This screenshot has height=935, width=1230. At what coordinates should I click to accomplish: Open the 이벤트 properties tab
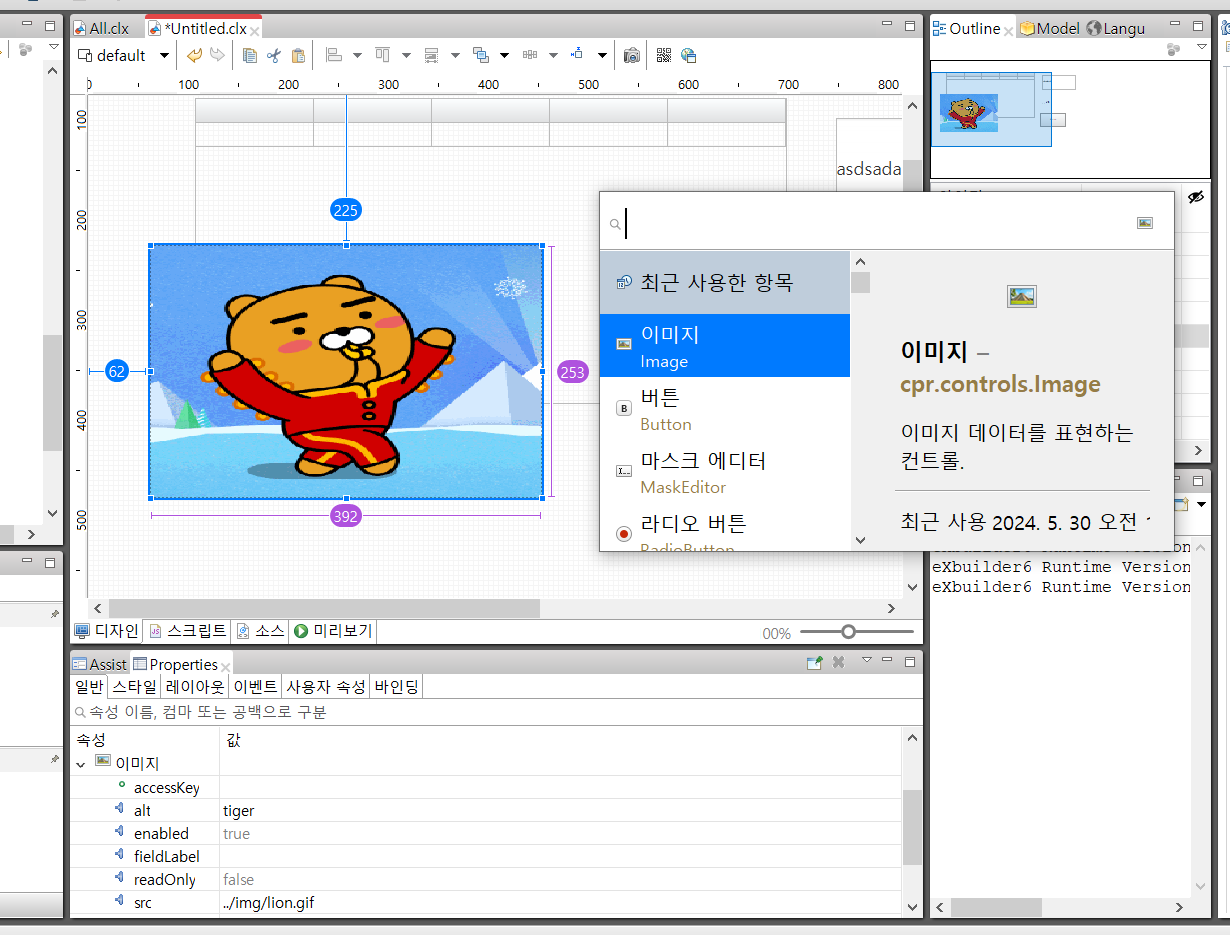pyautogui.click(x=255, y=686)
